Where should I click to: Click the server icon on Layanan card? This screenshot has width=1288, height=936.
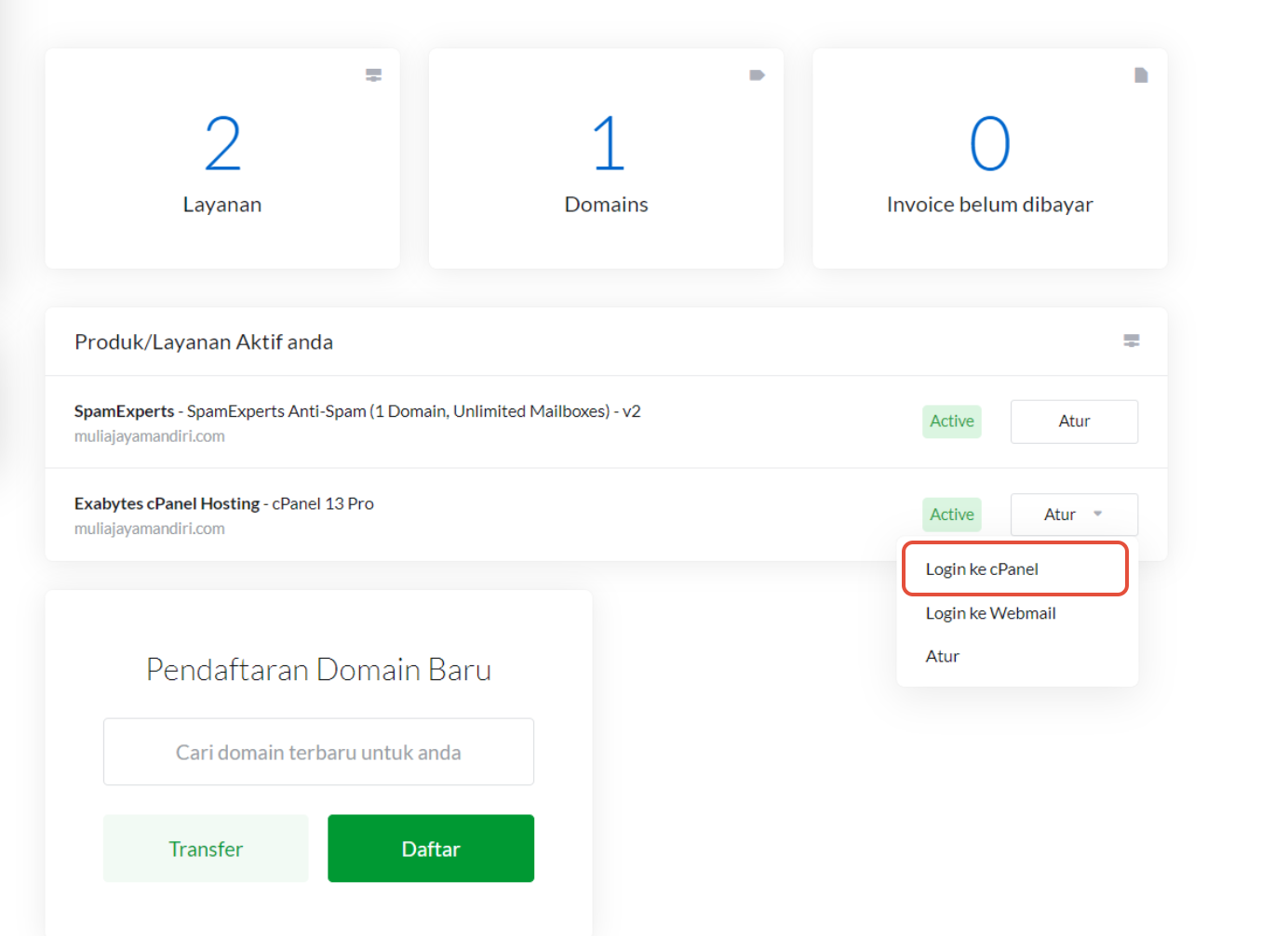[373, 75]
